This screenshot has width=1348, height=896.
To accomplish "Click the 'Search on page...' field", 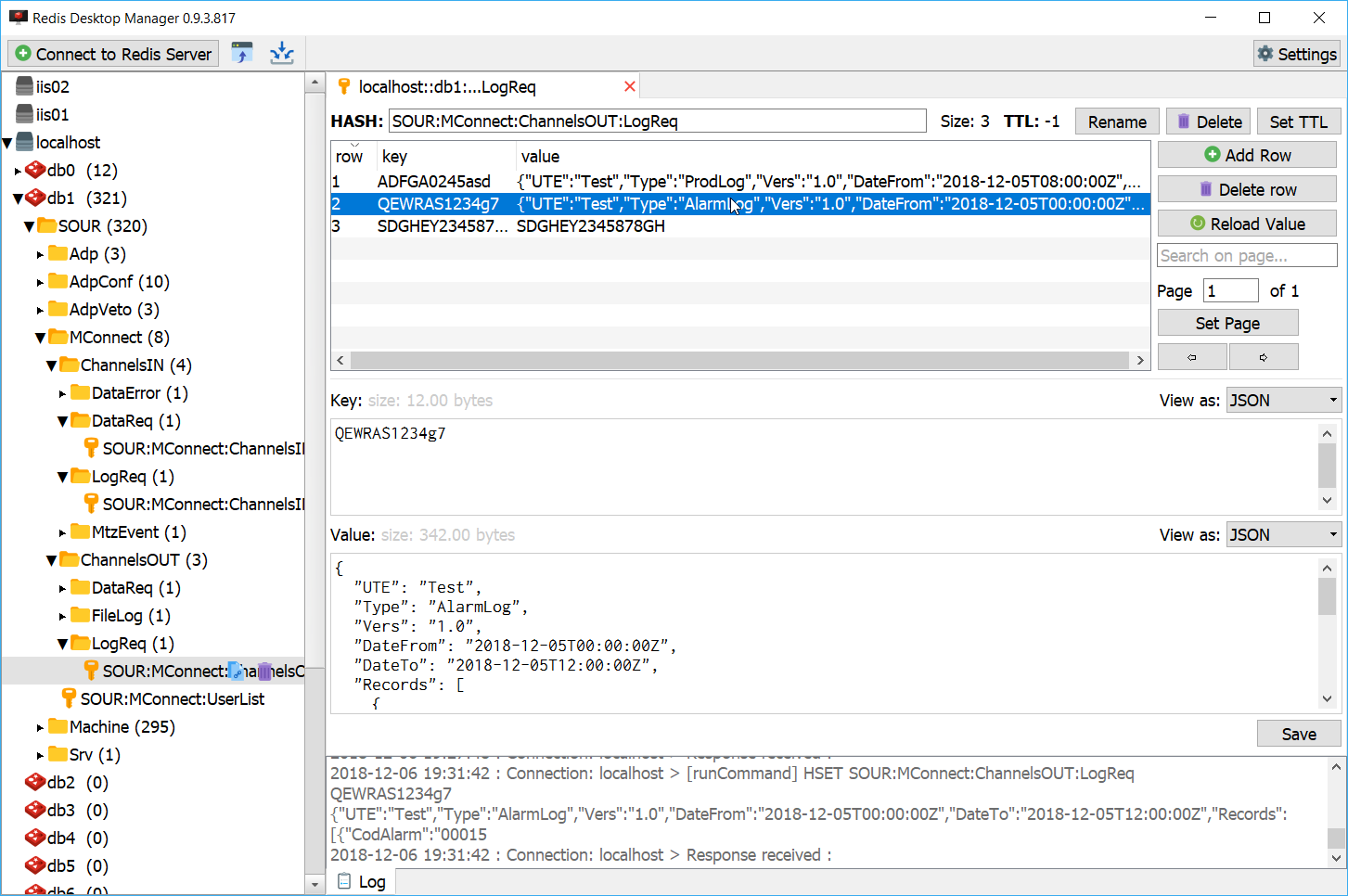I will [1247, 255].
